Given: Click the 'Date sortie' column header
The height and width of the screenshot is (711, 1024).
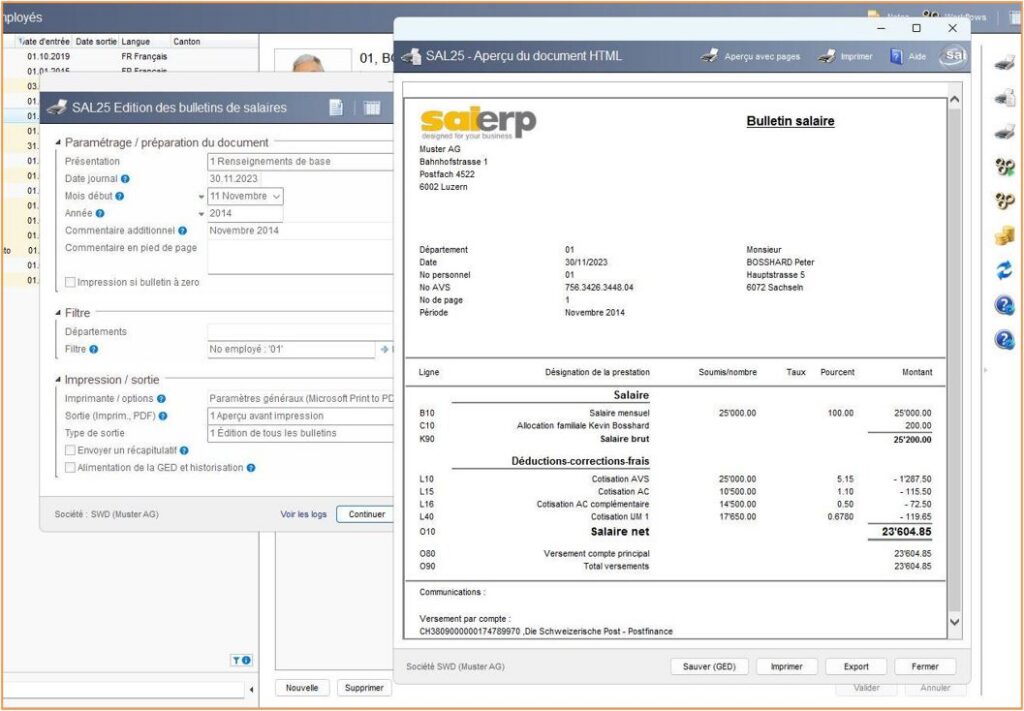Looking at the screenshot, I should click(x=96, y=41).
